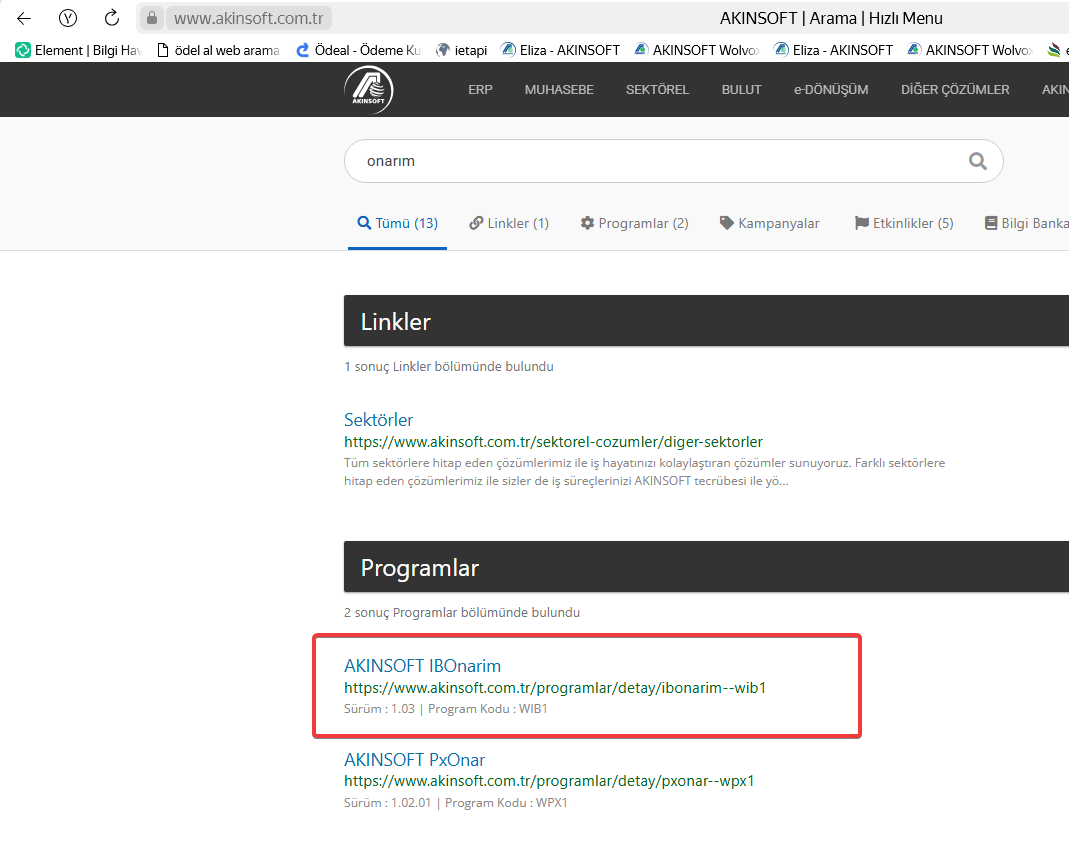
Task: Click the Ödeal bookmark blue icon
Action: click(303, 50)
